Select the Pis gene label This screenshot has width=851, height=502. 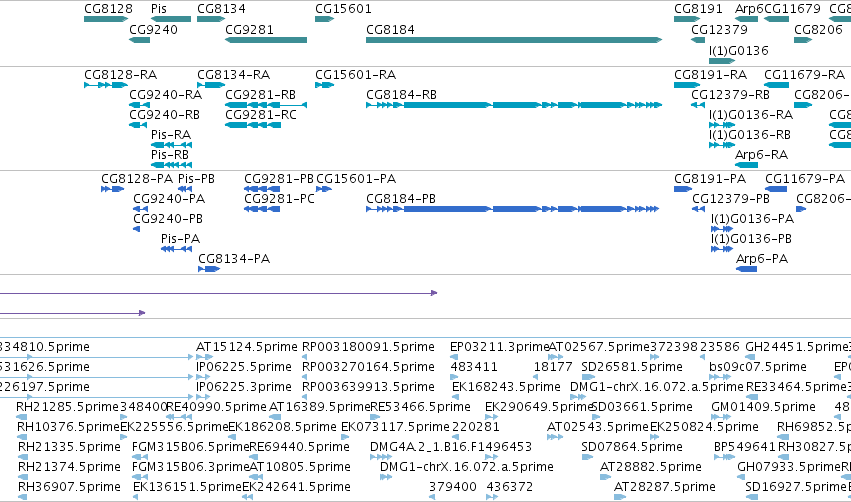point(159,9)
